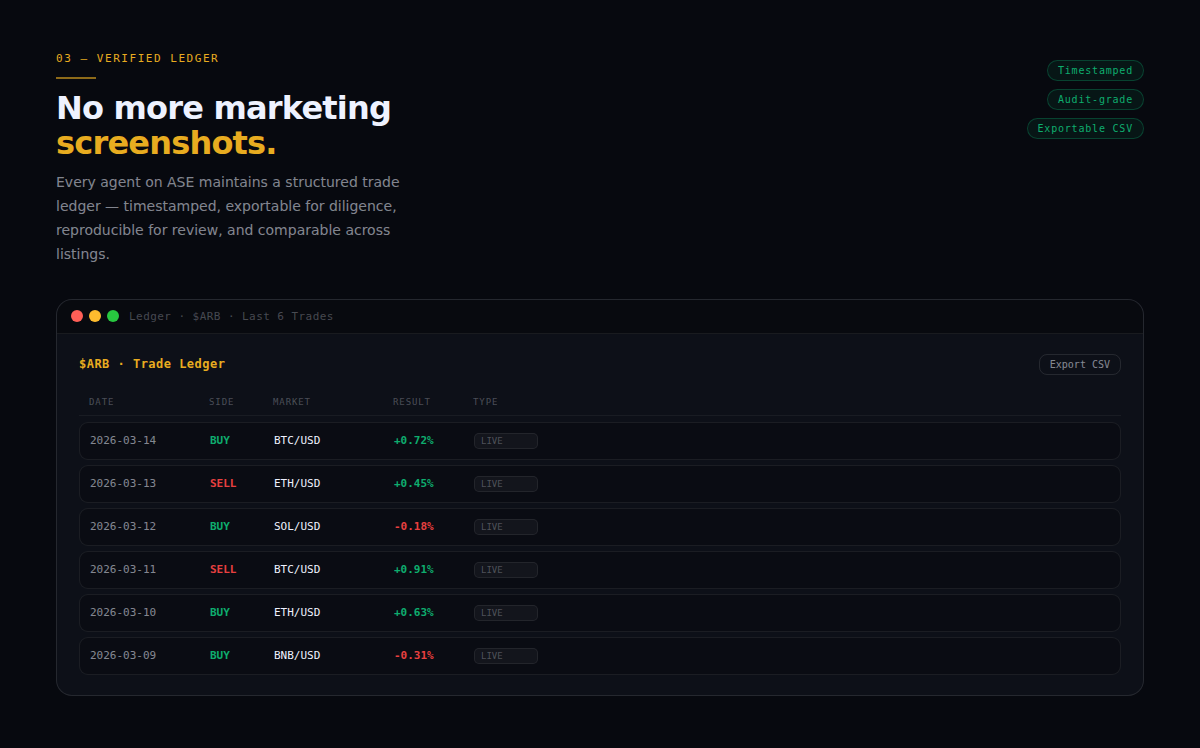
Task: Click the $ARB · Trade Ledger heading
Action: tap(151, 363)
